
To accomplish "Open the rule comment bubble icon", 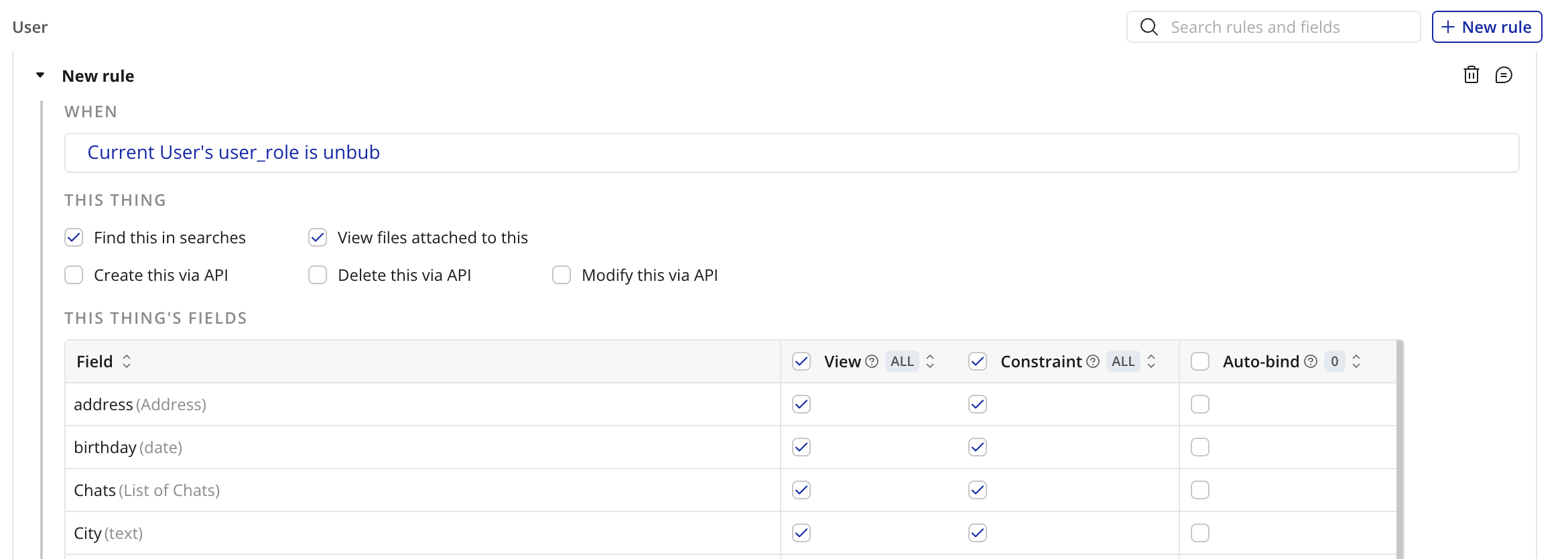I will coord(1504,75).
